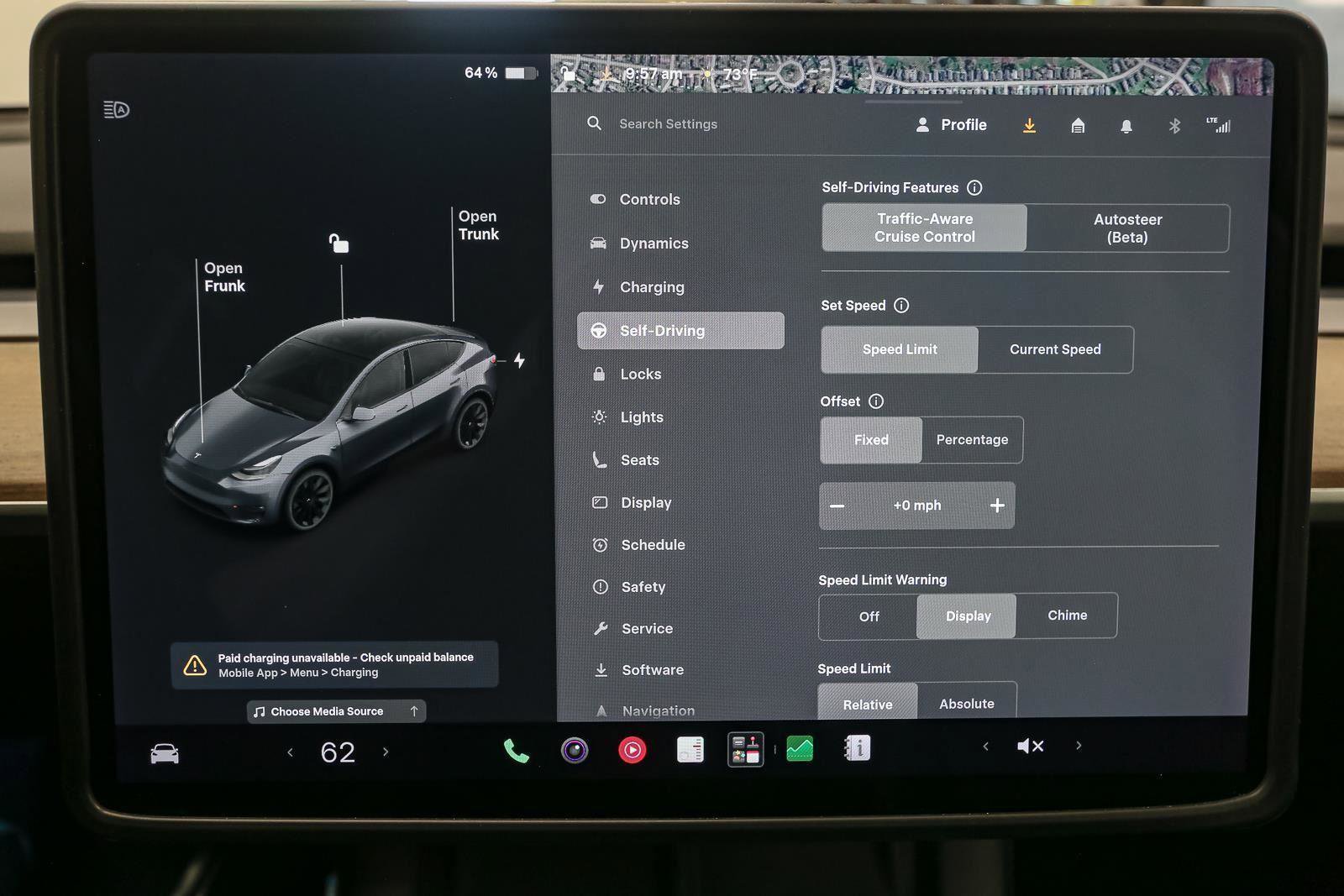Screen dimensions: 1344x896
Task: Unmute using the speaker volume icon
Action: click(x=1030, y=746)
